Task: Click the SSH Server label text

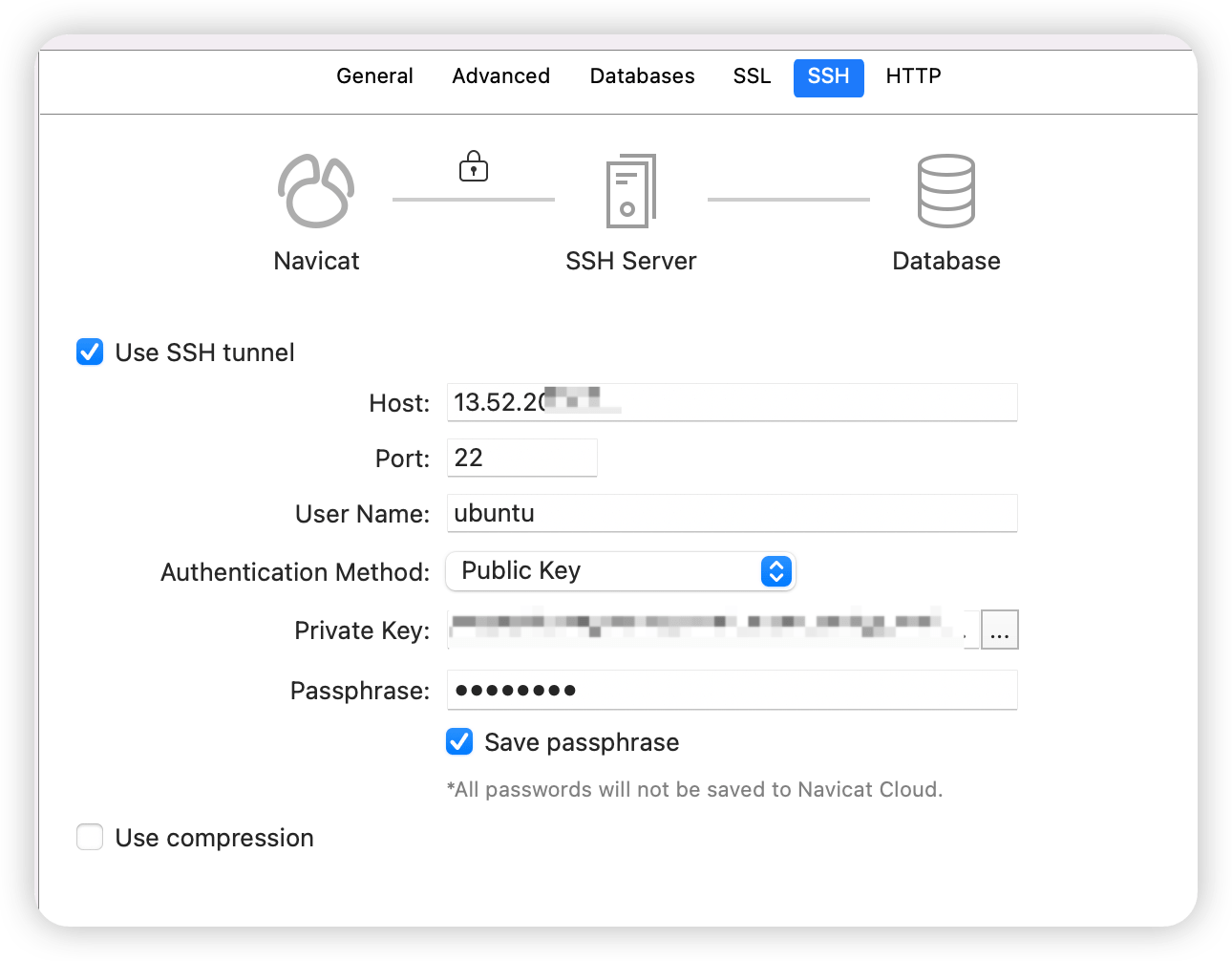Action: pos(631,261)
